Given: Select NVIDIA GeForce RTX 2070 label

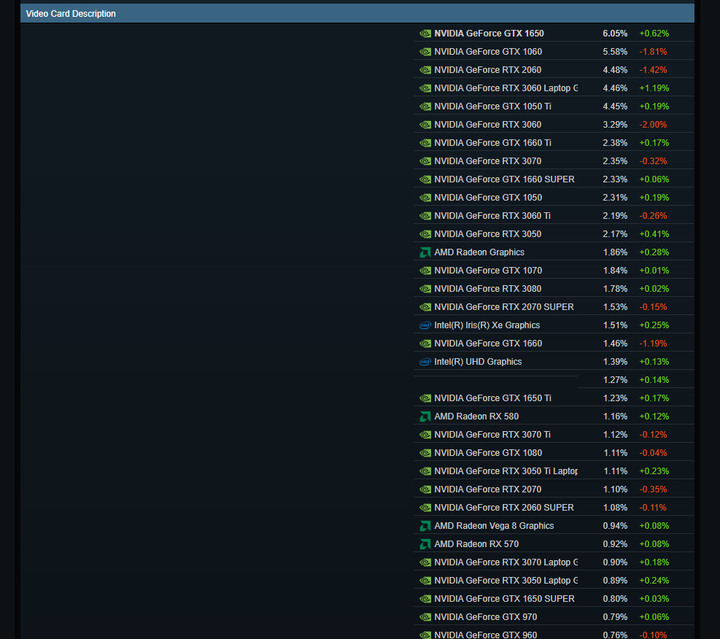Looking at the screenshot, I should 488,490.
